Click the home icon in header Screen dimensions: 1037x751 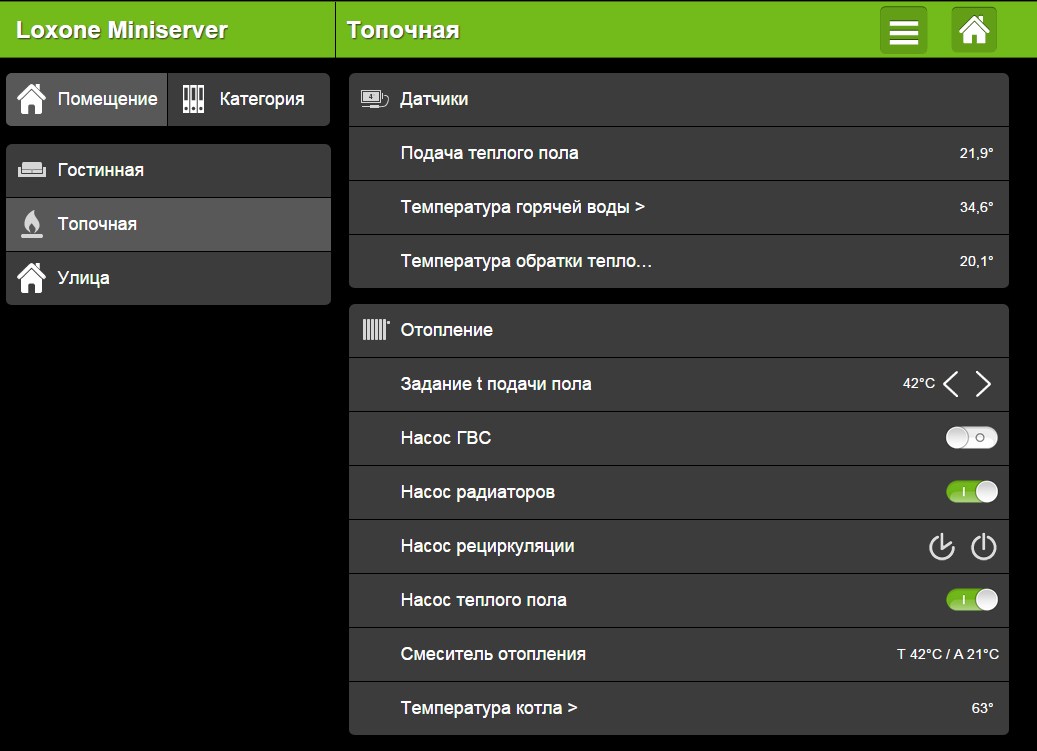tap(974, 30)
